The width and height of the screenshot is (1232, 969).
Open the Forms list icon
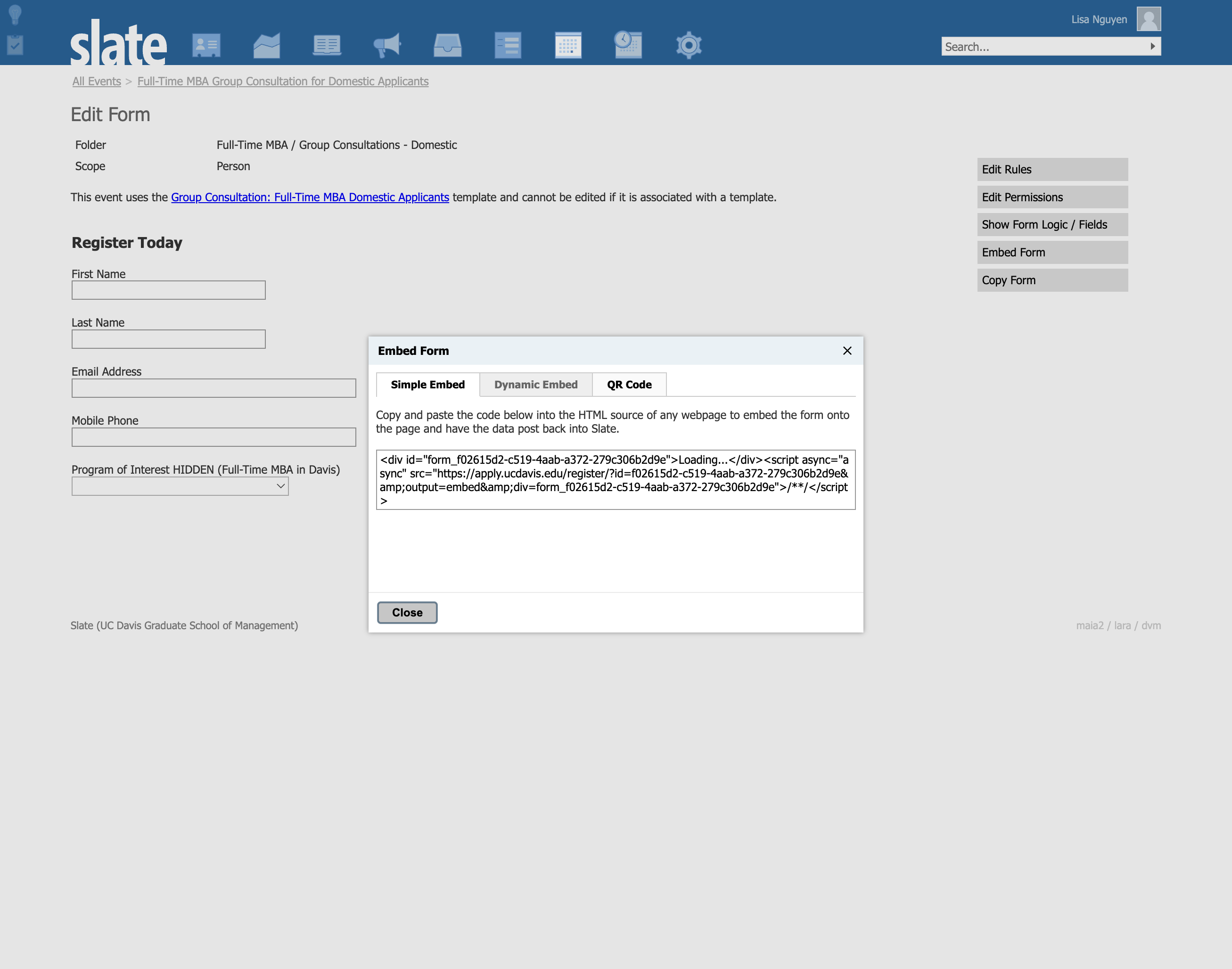coord(508,45)
